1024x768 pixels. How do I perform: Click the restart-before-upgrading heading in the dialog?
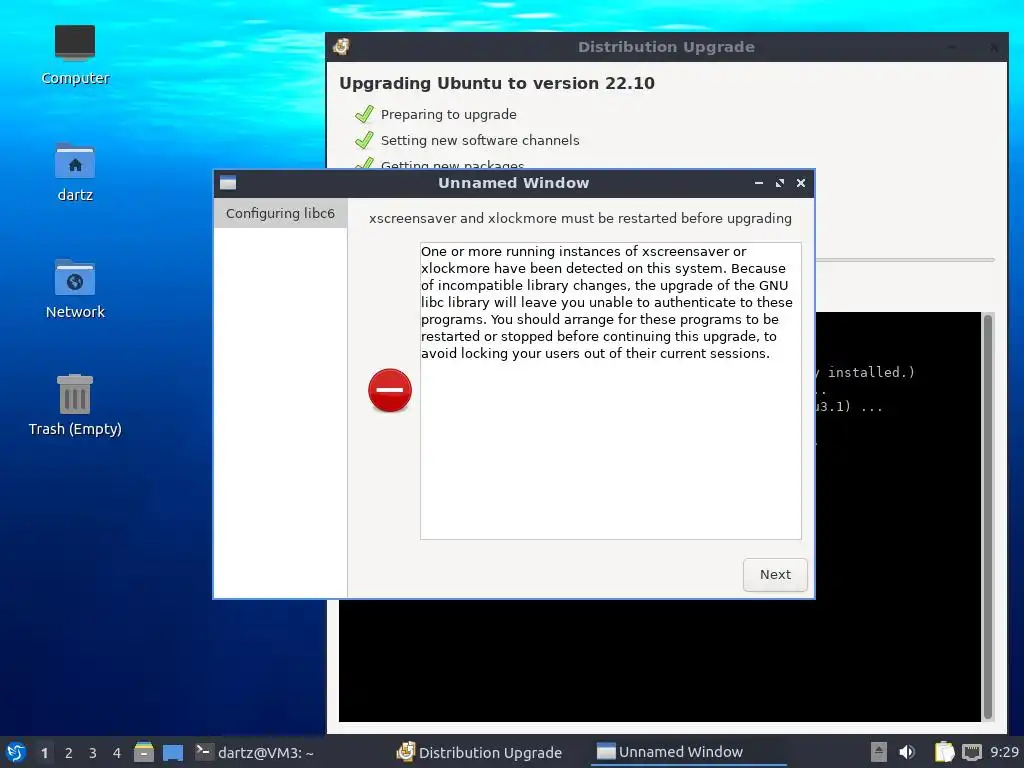[x=580, y=219]
